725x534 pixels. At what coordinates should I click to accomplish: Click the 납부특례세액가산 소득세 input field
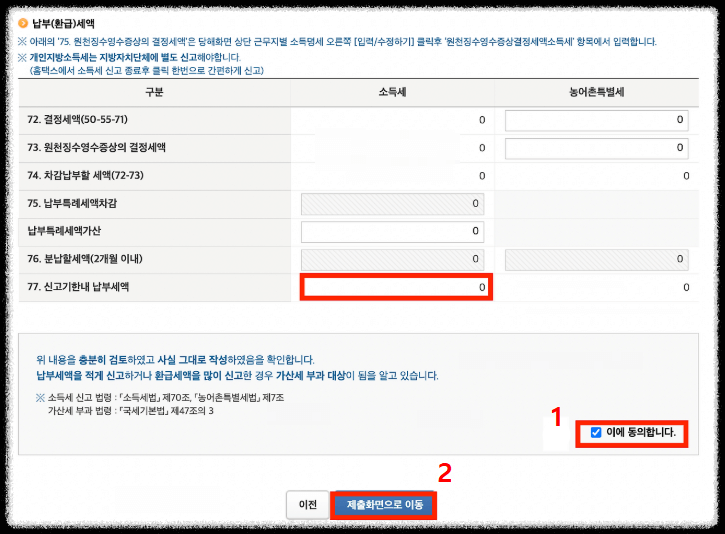[393, 232]
